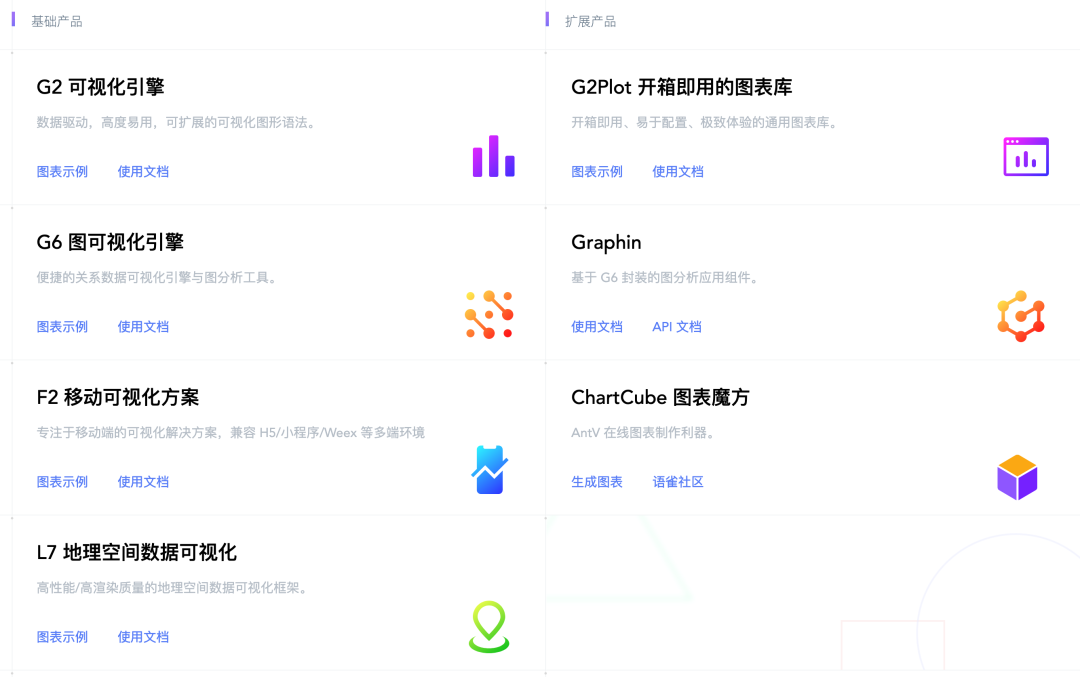Image resolution: width=1080 pixels, height=677 pixels.
Task: Click the description 开箱即用、易于配置、极致体验的通用图表库
Action: coord(705,123)
